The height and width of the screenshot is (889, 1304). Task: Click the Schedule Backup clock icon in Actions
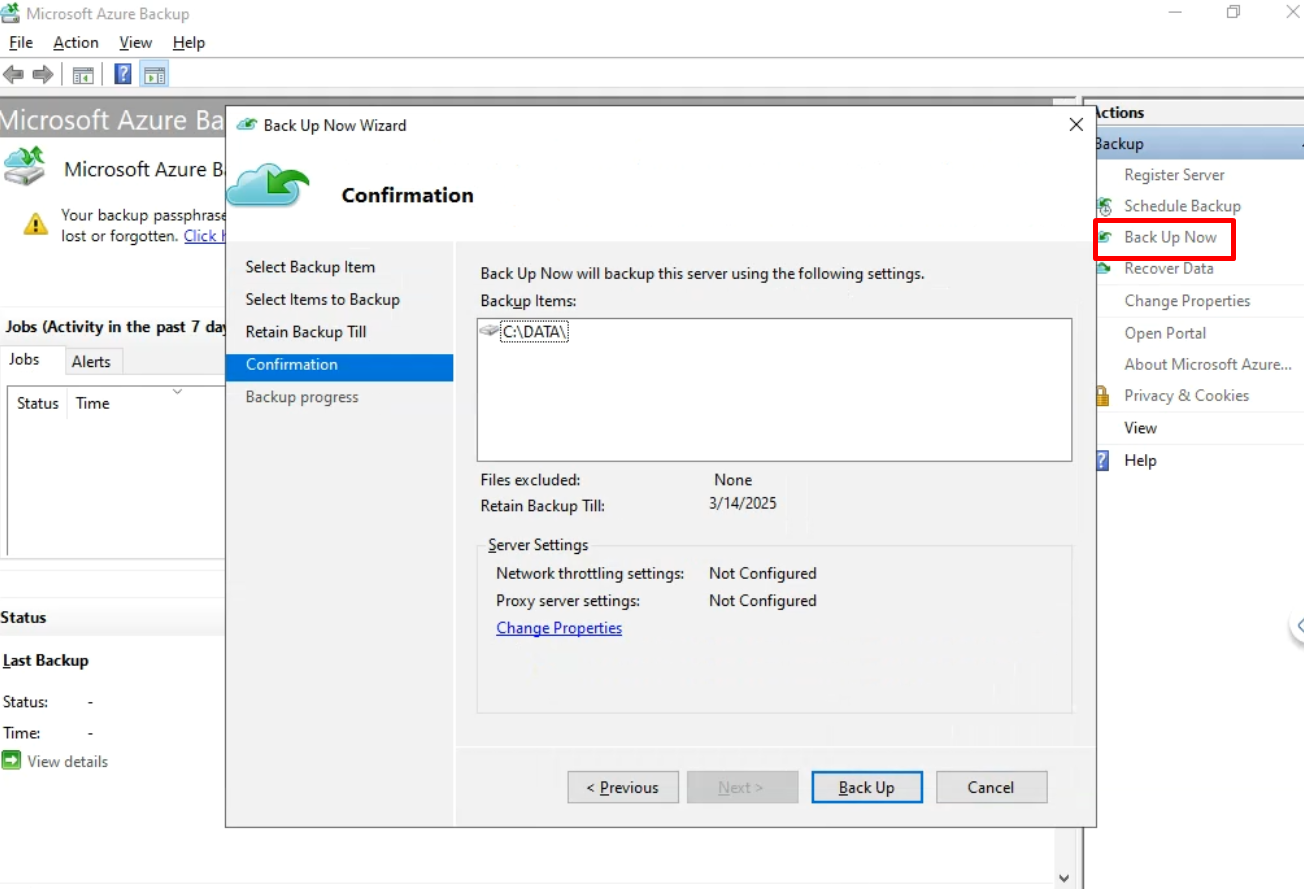click(x=1104, y=206)
